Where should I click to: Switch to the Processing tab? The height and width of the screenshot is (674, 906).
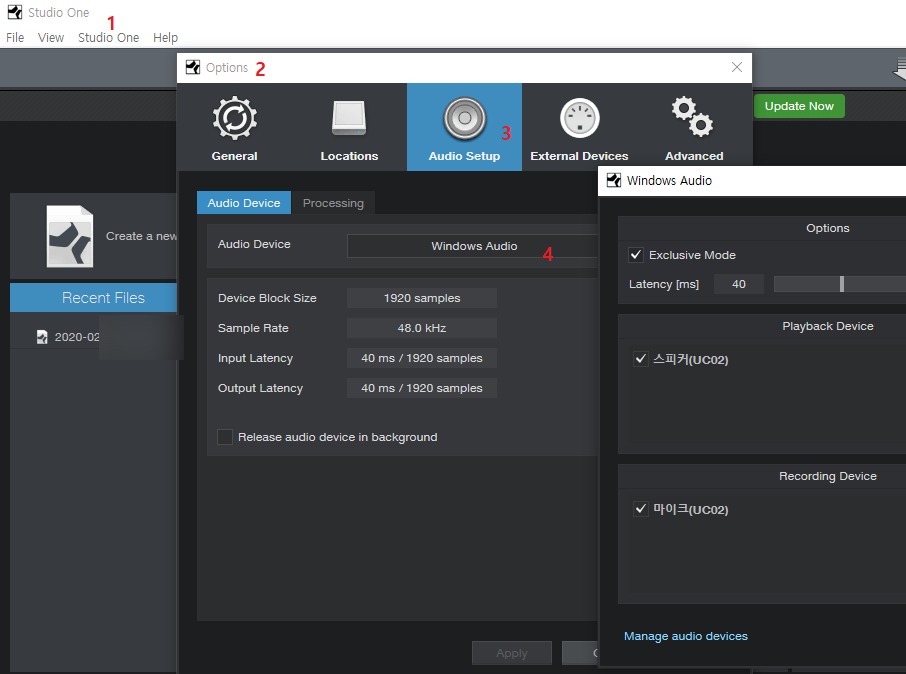[333, 203]
